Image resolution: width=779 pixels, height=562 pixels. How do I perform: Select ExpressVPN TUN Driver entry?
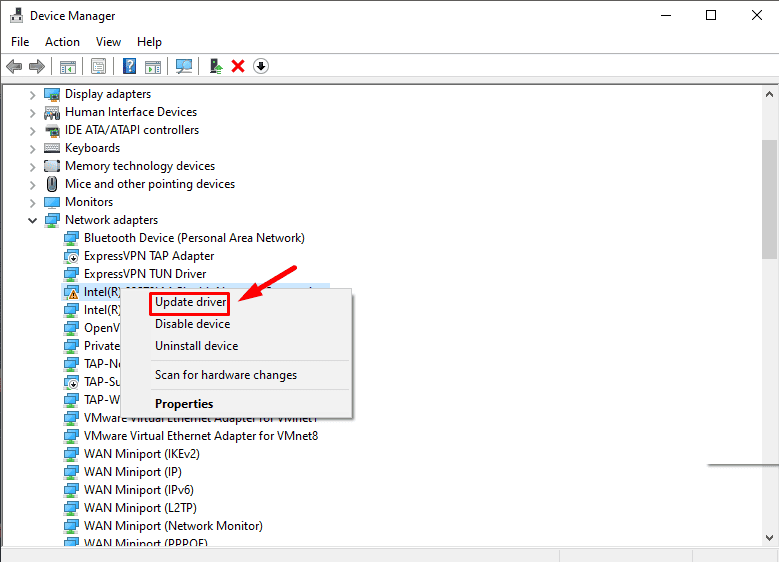coord(145,274)
